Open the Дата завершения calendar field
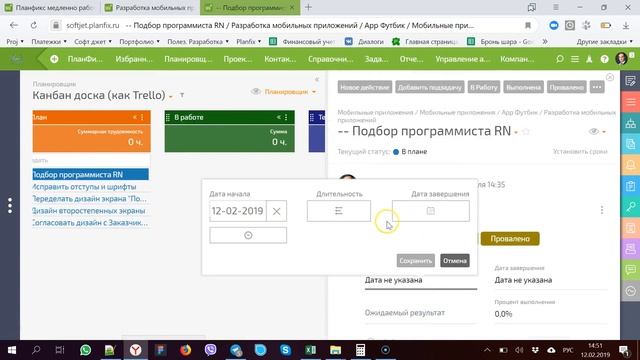The image size is (640, 360). 431,211
